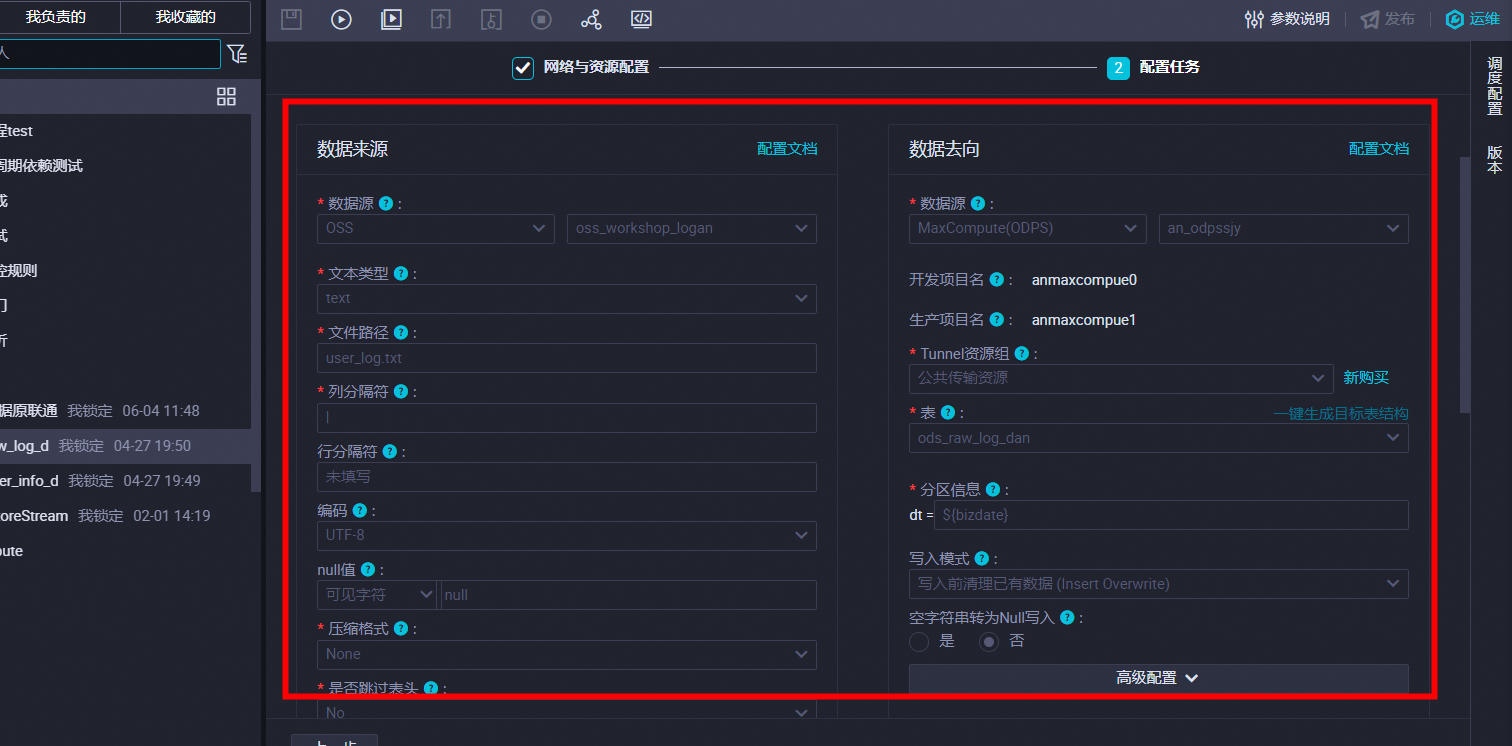Screen dimensions: 1512x746
Task: Open the UTF-8 encoding dropdown
Action: pos(567,535)
